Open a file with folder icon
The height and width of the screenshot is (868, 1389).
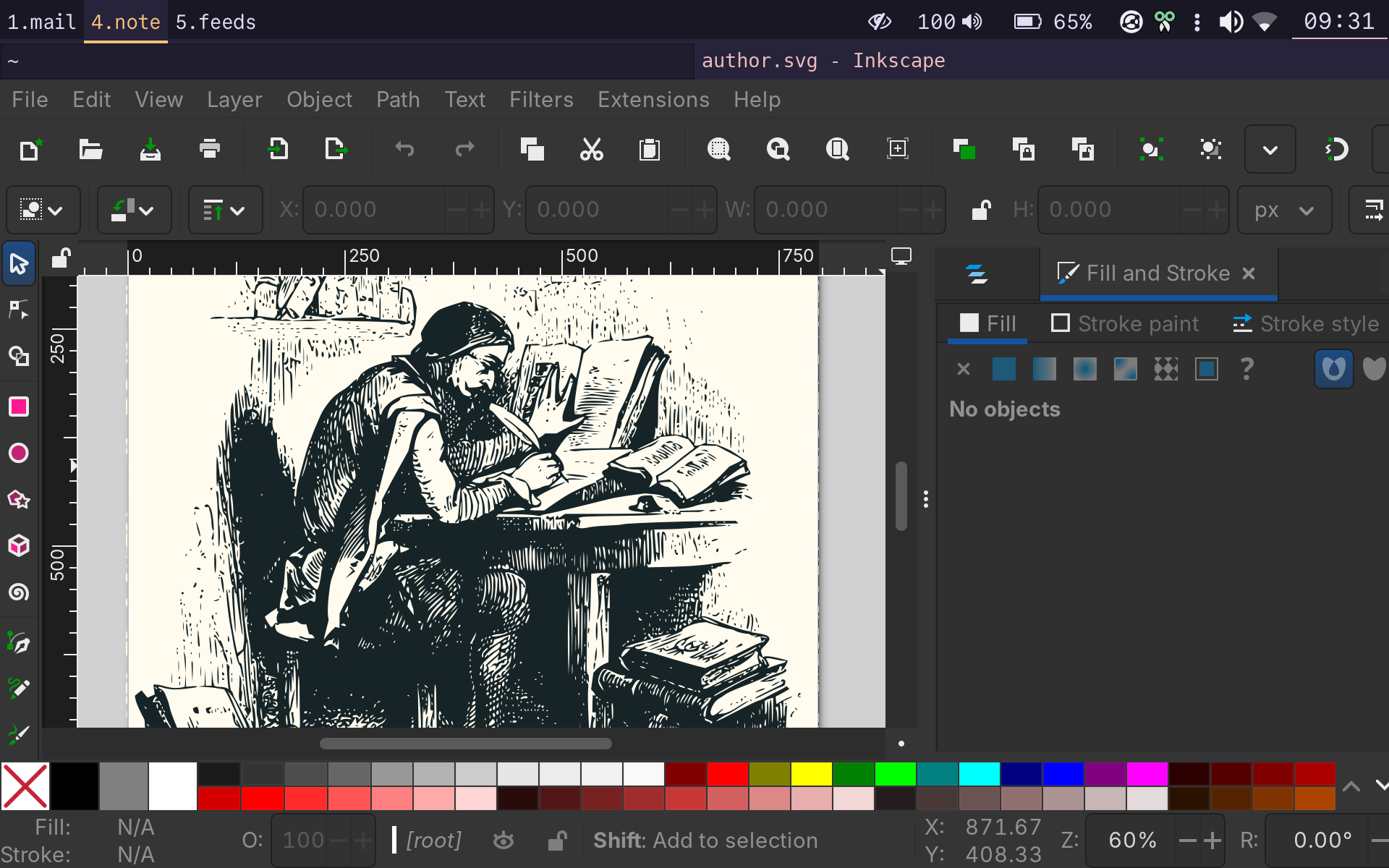(x=90, y=150)
